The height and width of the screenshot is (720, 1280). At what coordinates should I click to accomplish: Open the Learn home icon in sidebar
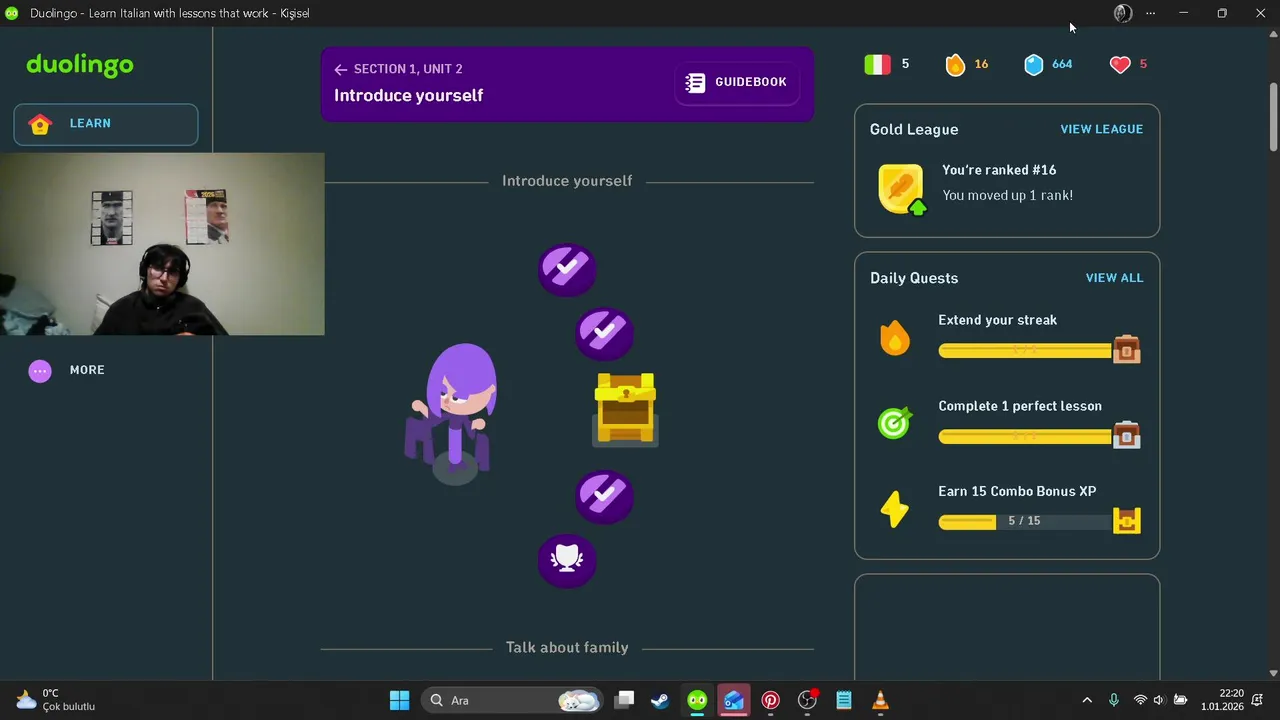[x=40, y=124]
